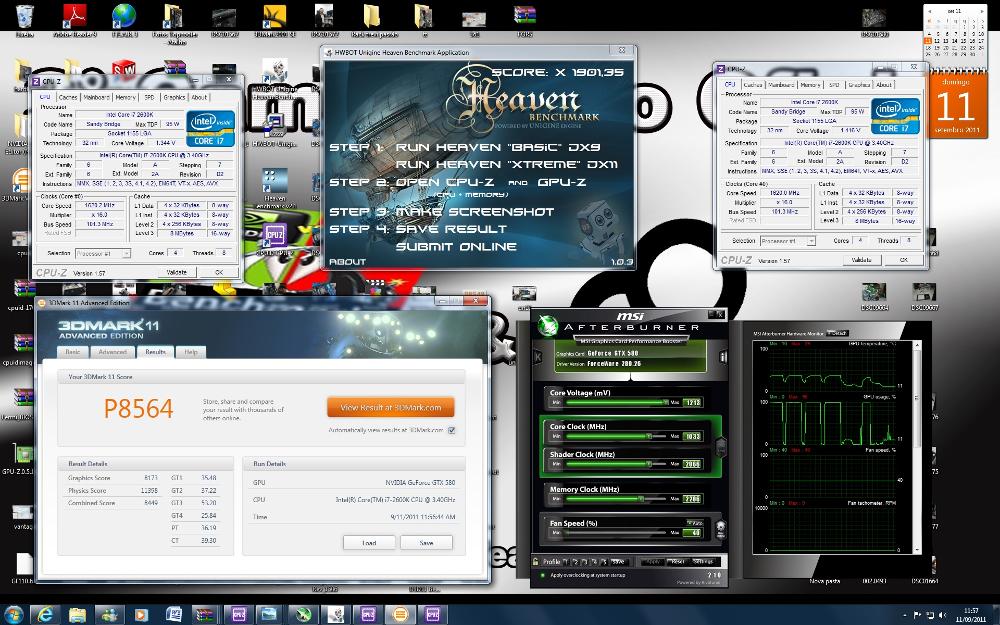Adjust the Shader Clock (MHz) slider
Viewport: 1000px width, 625px height.
[x=615, y=464]
